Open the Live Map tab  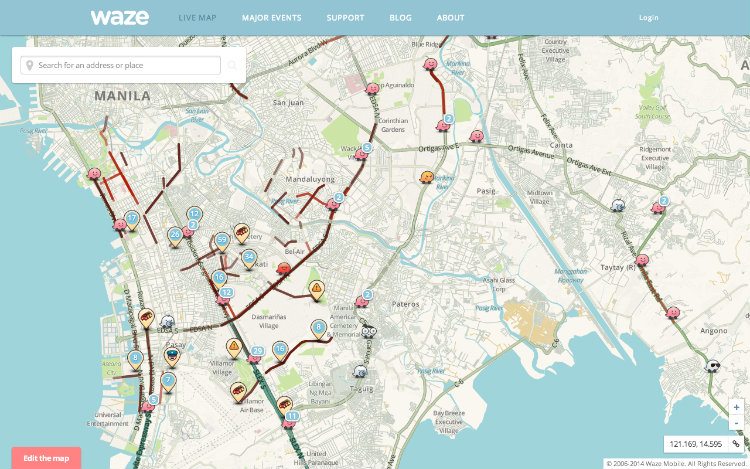[x=197, y=18]
